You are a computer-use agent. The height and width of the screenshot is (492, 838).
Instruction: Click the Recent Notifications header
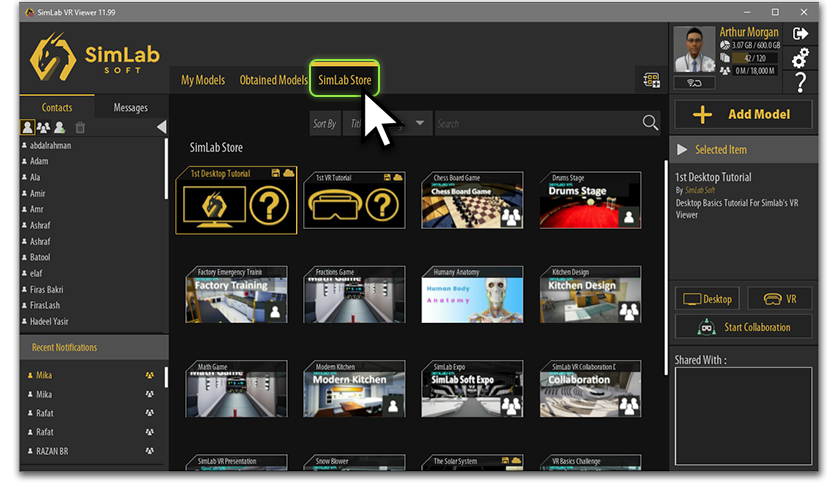click(94, 347)
